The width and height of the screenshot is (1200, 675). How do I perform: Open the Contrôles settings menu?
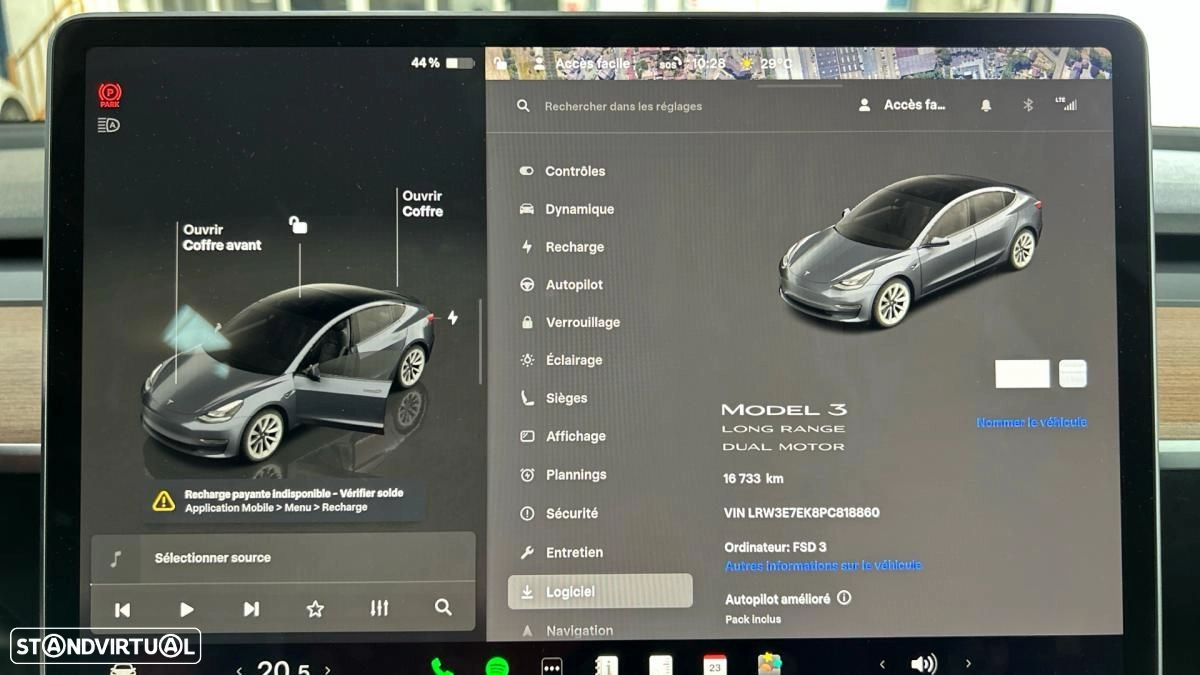click(x=562, y=171)
